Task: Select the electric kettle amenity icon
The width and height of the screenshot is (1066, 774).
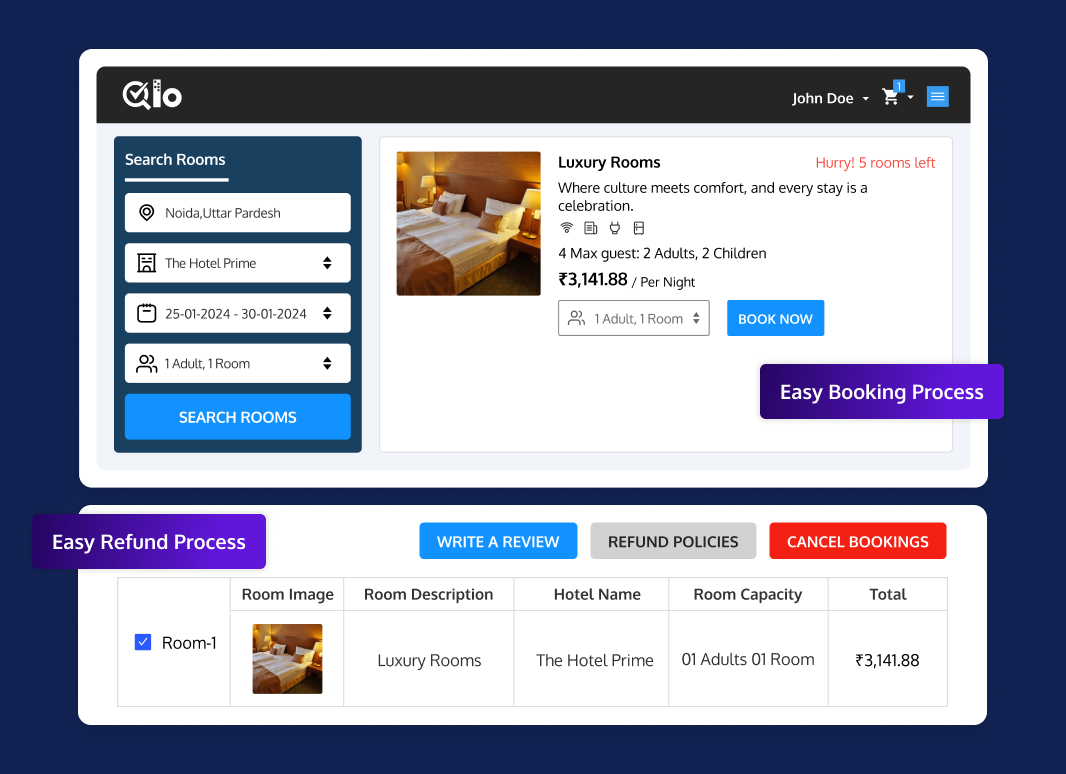Action: pyautogui.click(x=612, y=227)
